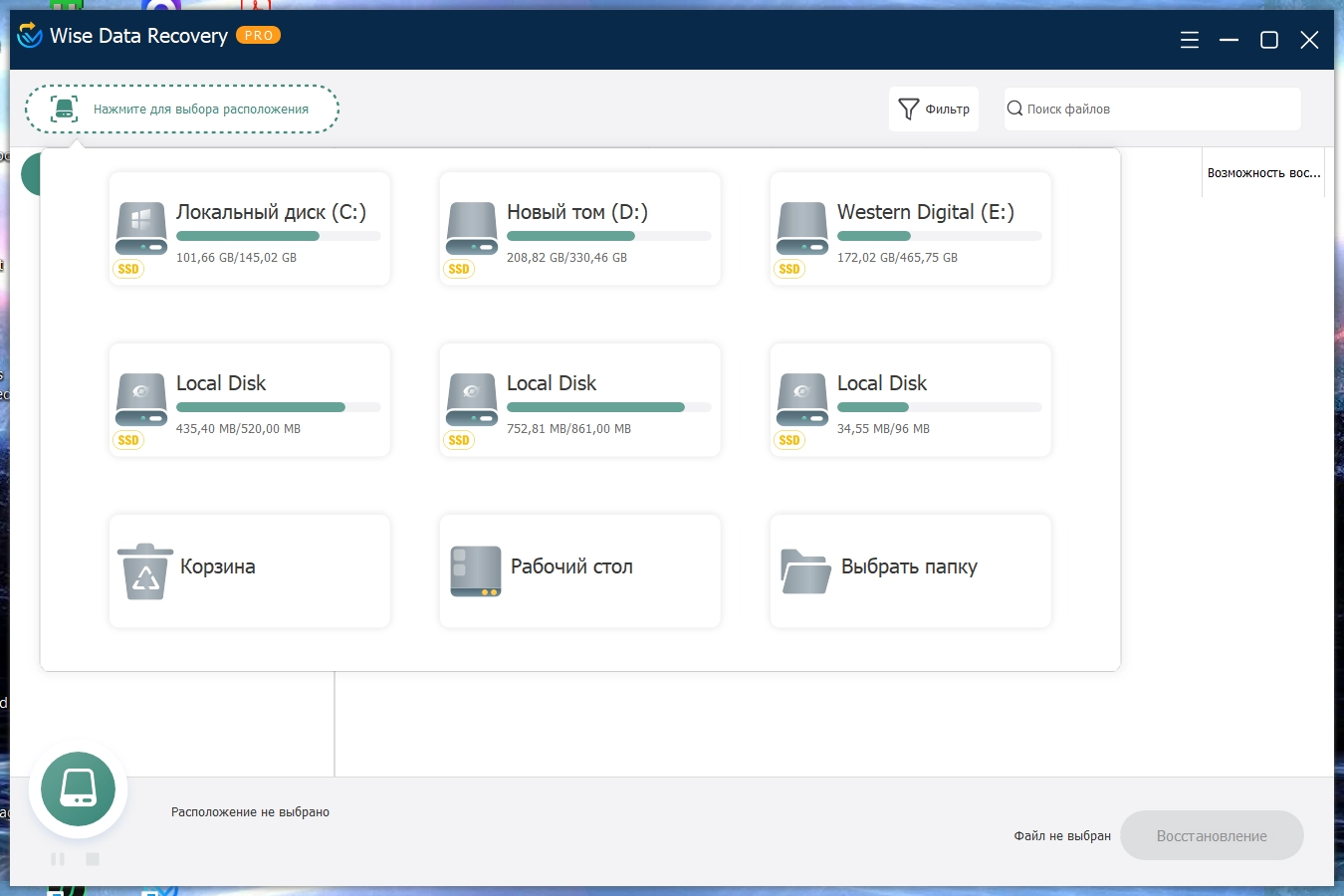Image resolution: width=1344 pixels, height=896 pixels.
Task: Minimize the Wise Data Recovery window
Action: click(x=1230, y=40)
